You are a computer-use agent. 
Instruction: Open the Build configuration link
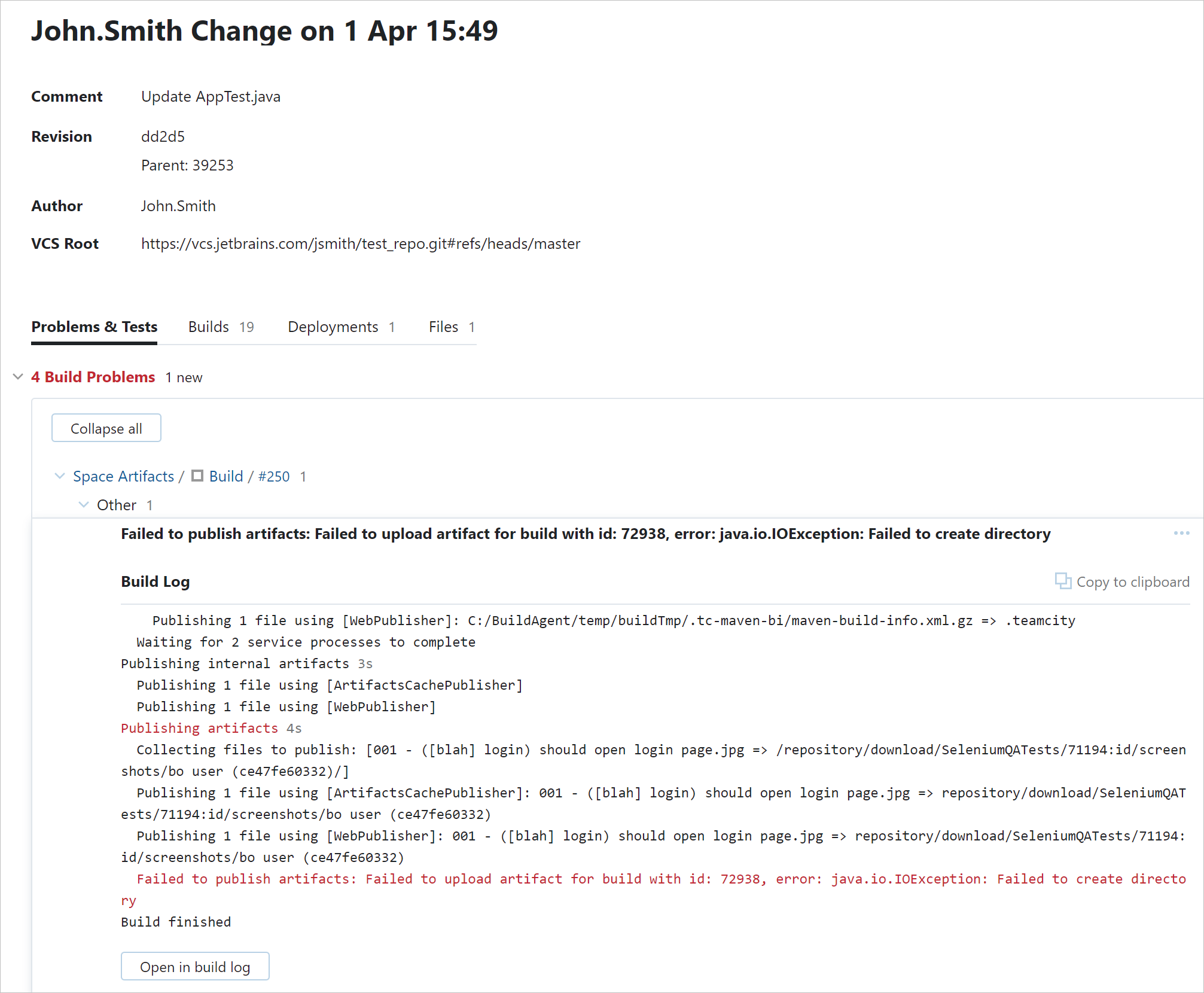pos(226,476)
